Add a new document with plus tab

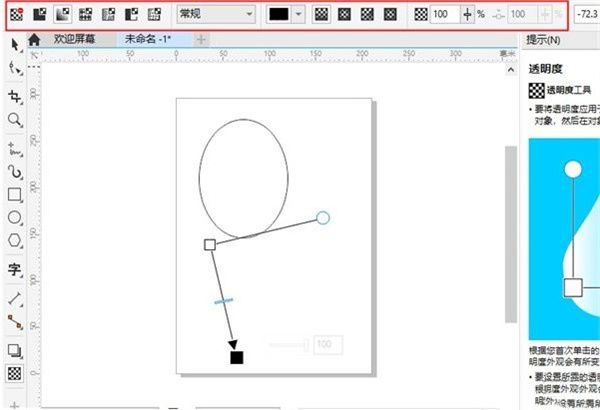click(201, 39)
